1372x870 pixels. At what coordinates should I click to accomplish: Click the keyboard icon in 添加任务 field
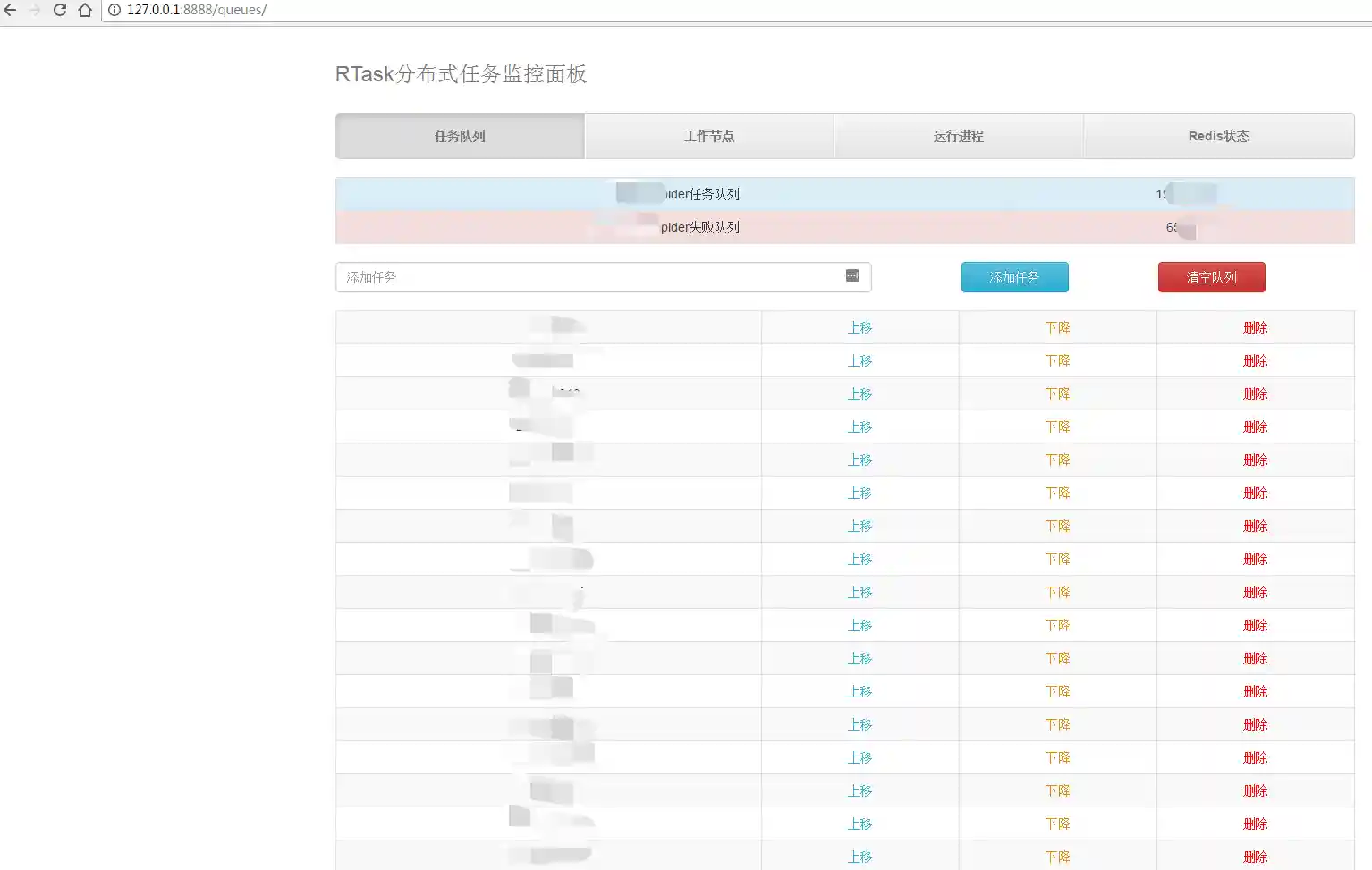point(851,275)
